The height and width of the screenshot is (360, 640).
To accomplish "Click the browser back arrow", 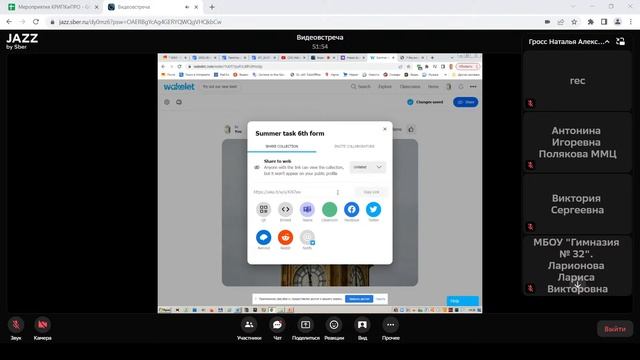I will [x=9, y=22].
